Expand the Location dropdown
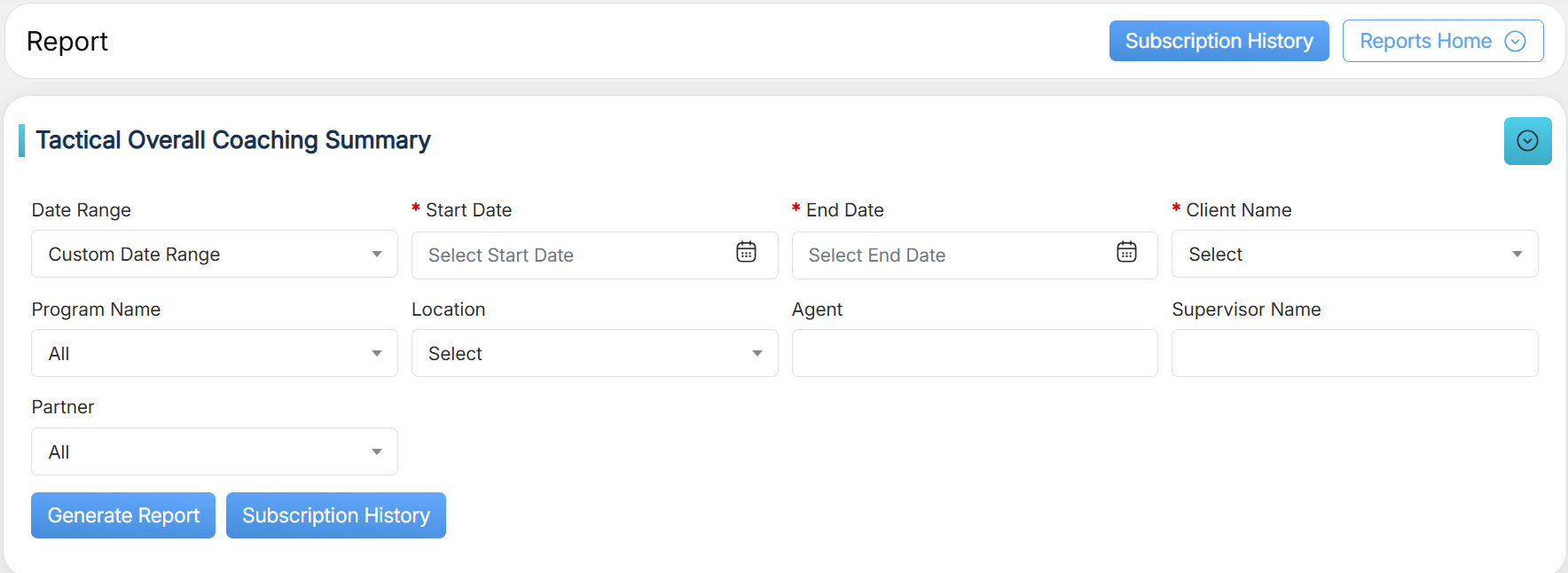Image resolution: width=1568 pixels, height=573 pixels. 594,354
